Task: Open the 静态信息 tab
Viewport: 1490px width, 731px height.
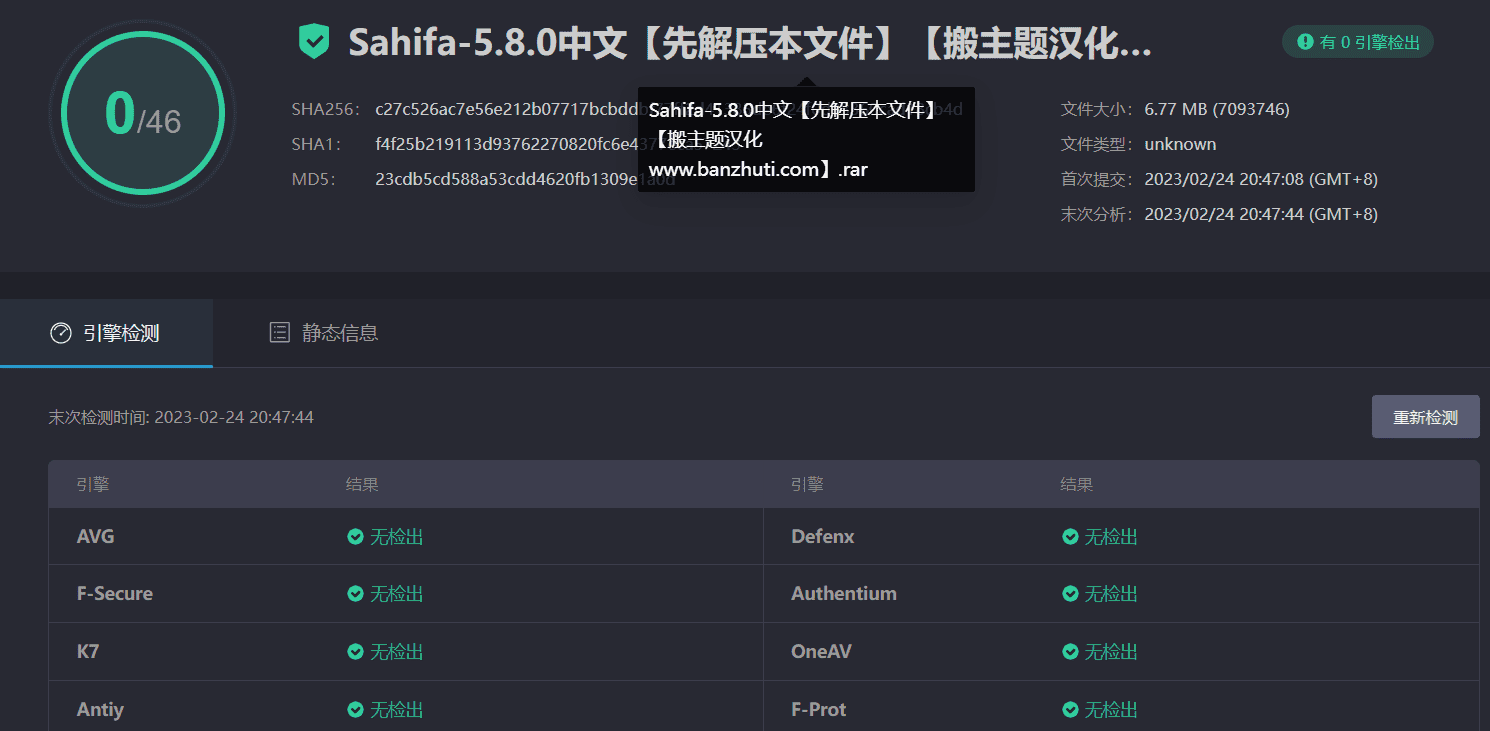Action: click(x=324, y=333)
